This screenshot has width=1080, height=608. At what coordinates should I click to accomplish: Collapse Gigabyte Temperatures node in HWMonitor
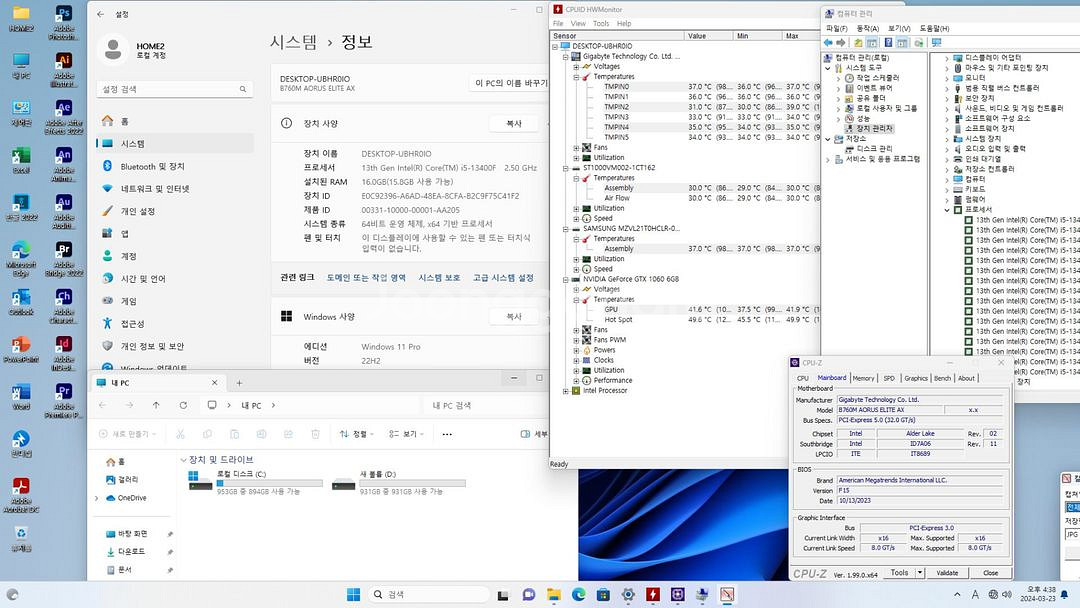[577, 77]
